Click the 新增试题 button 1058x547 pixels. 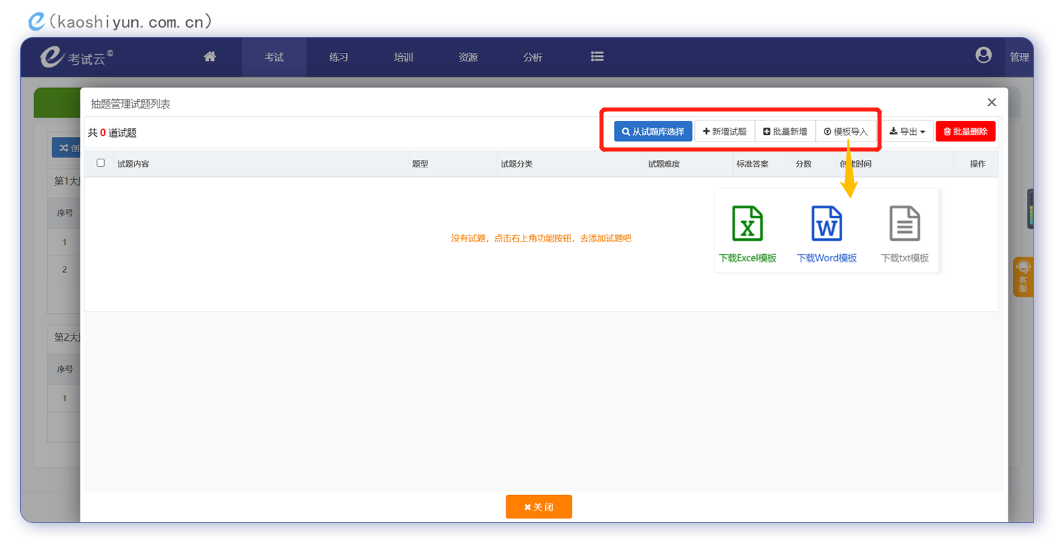point(724,131)
